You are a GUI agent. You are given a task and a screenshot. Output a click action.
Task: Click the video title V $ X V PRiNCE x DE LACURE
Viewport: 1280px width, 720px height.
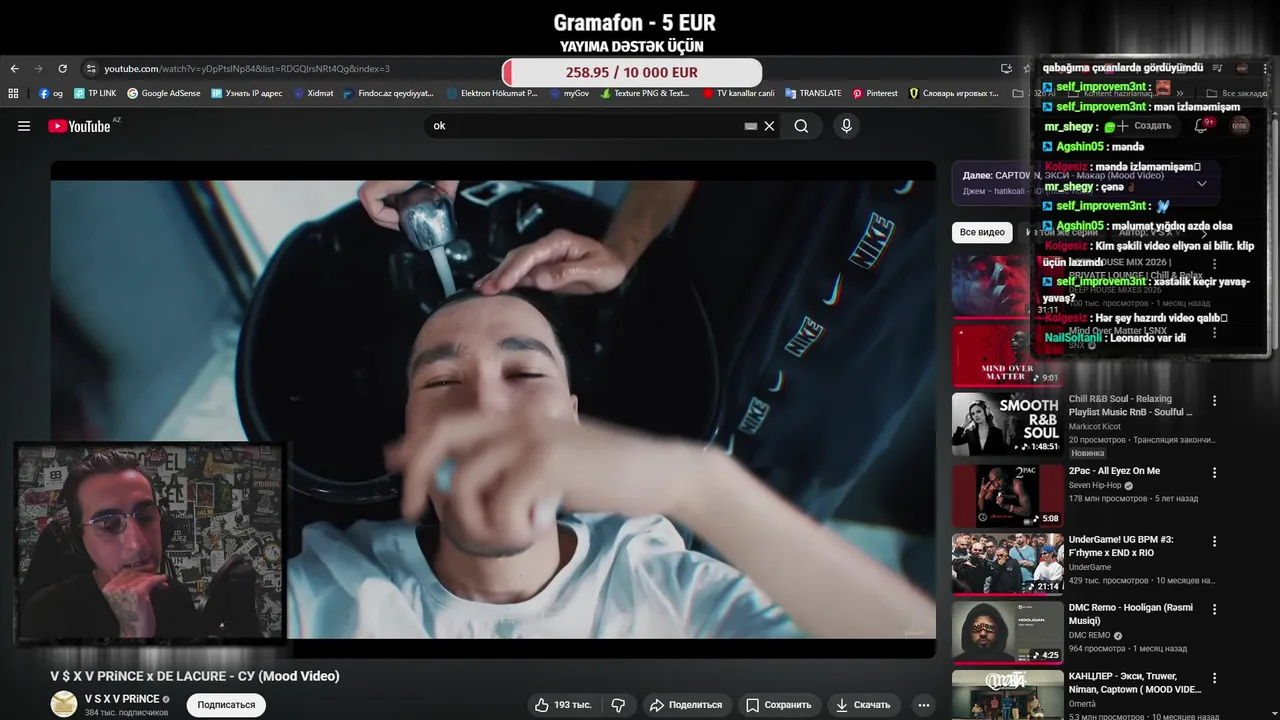point(195,676)
